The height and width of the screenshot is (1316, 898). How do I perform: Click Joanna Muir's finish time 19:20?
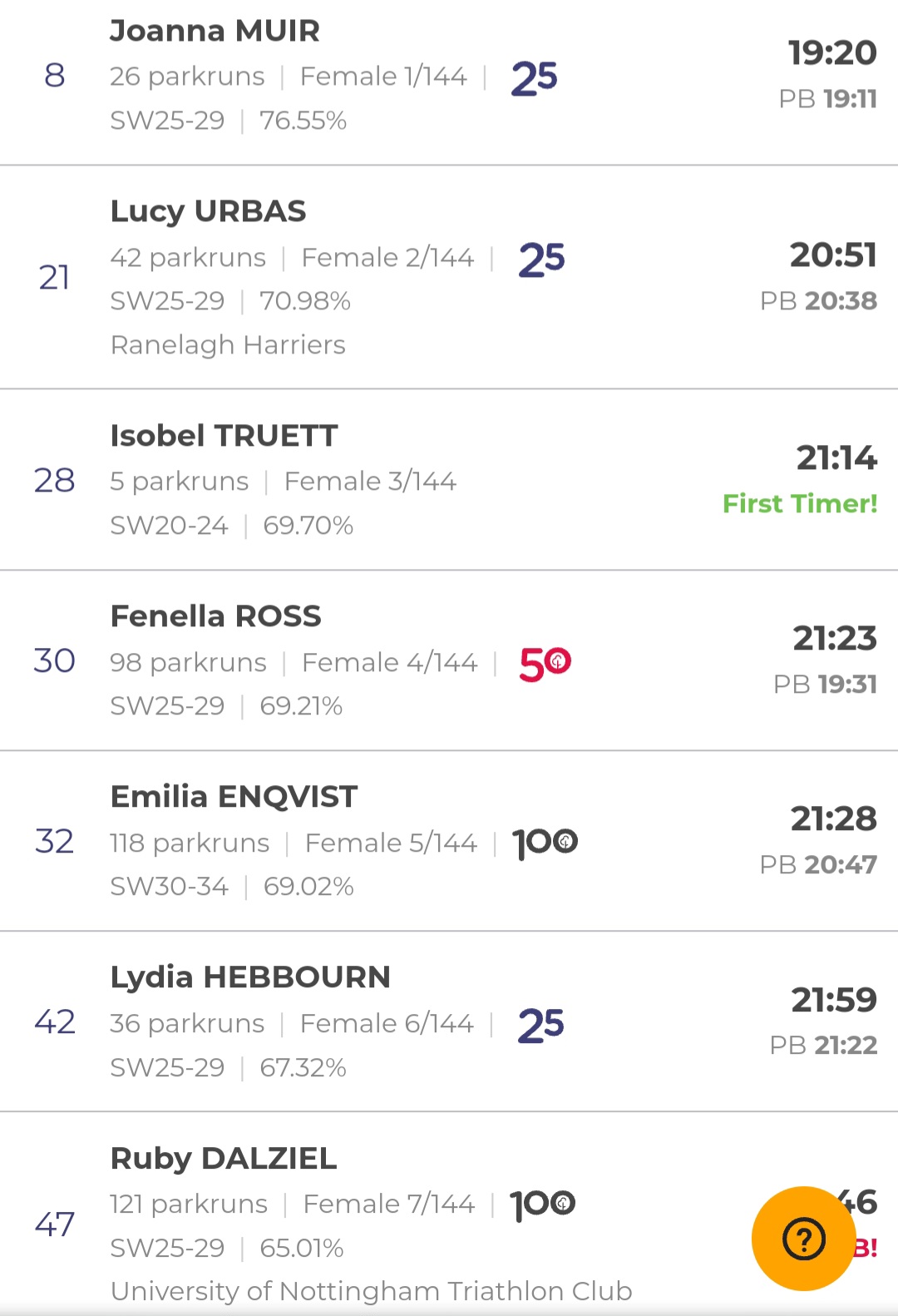click(x=832, y=53)
